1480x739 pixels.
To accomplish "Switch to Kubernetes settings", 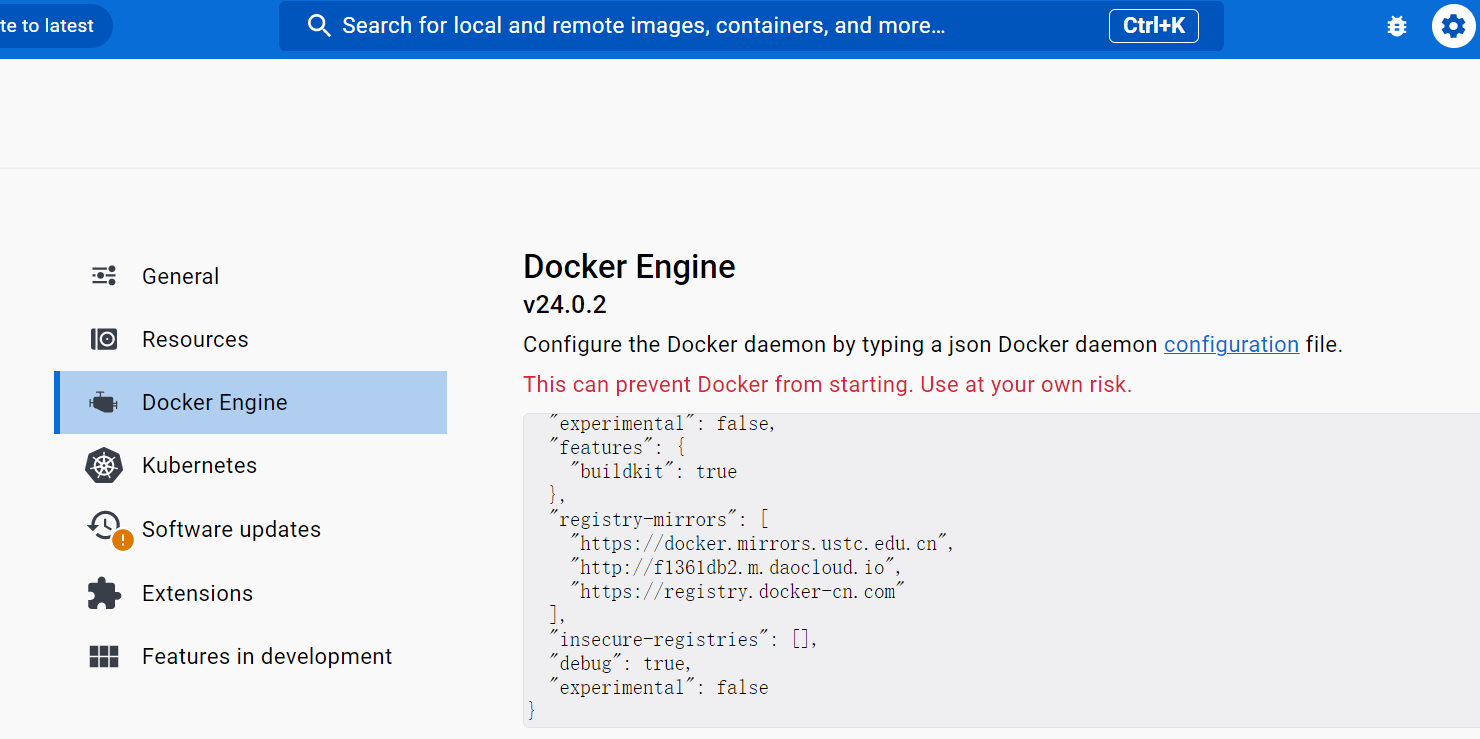I will point(250,466).
